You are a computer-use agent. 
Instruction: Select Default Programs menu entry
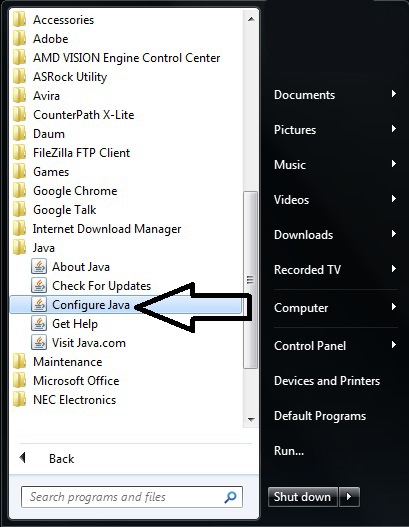[x=320, y=416]
